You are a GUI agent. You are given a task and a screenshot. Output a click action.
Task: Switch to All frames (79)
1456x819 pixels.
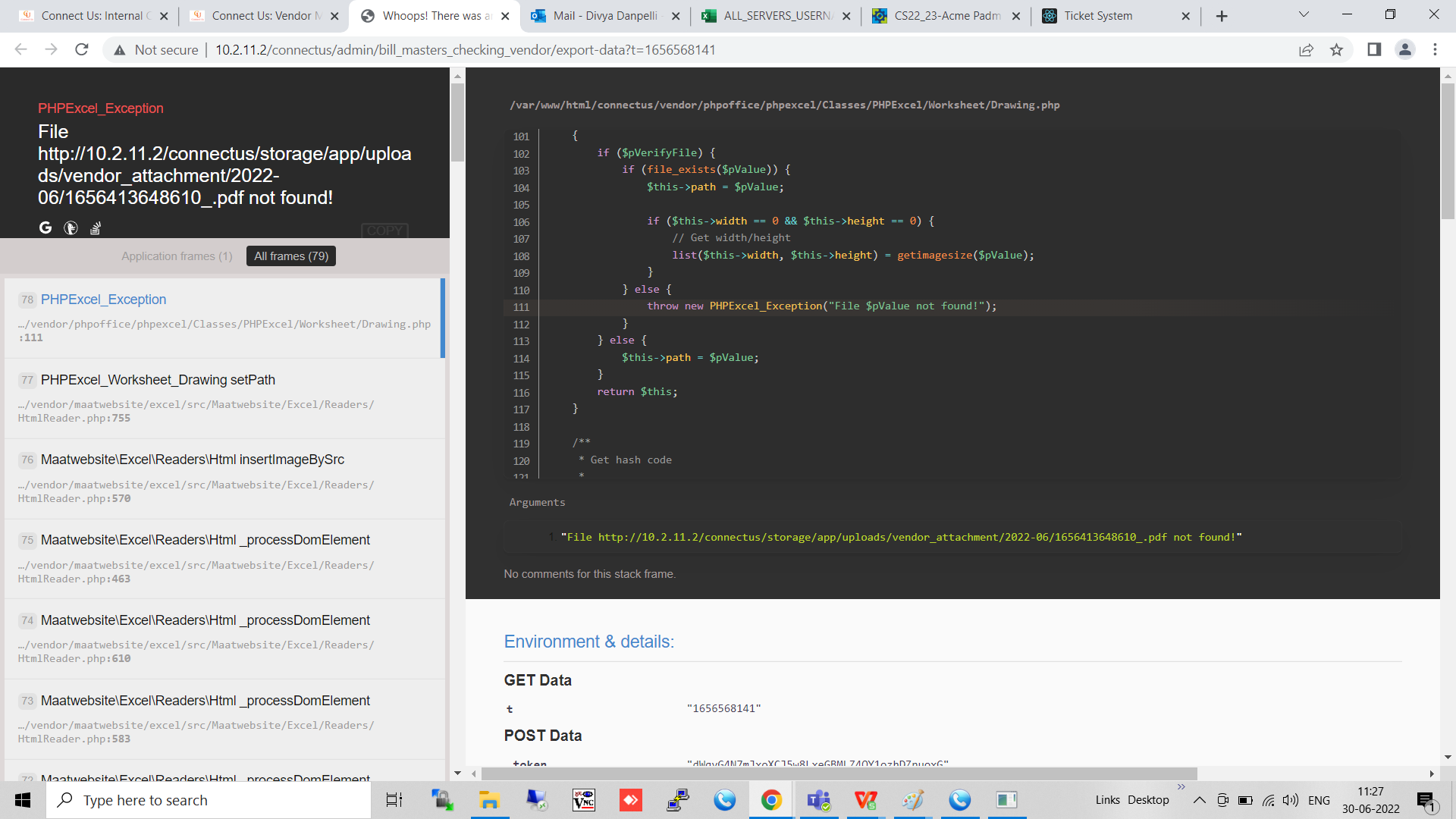(x=291, y=256)
